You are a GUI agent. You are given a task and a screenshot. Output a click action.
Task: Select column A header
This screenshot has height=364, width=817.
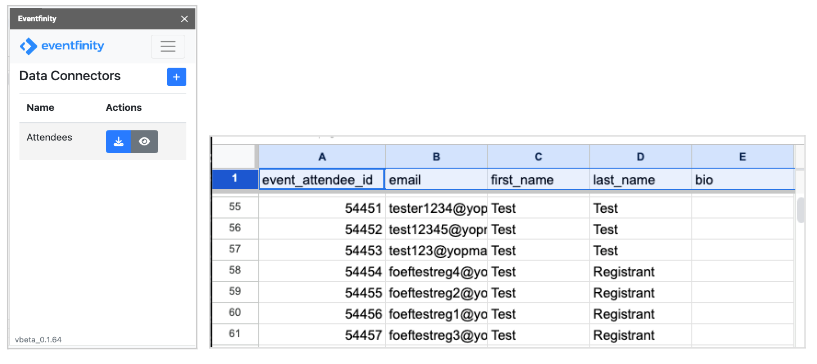coord(322,157)
